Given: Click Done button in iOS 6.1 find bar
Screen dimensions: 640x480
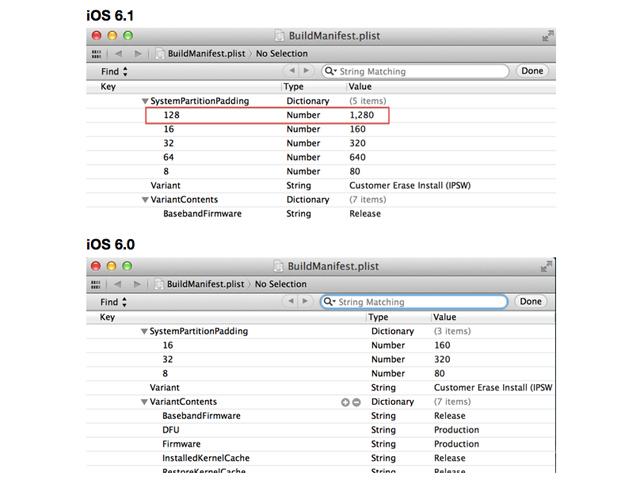Looking at the screenshot, I should pos(532,71).
